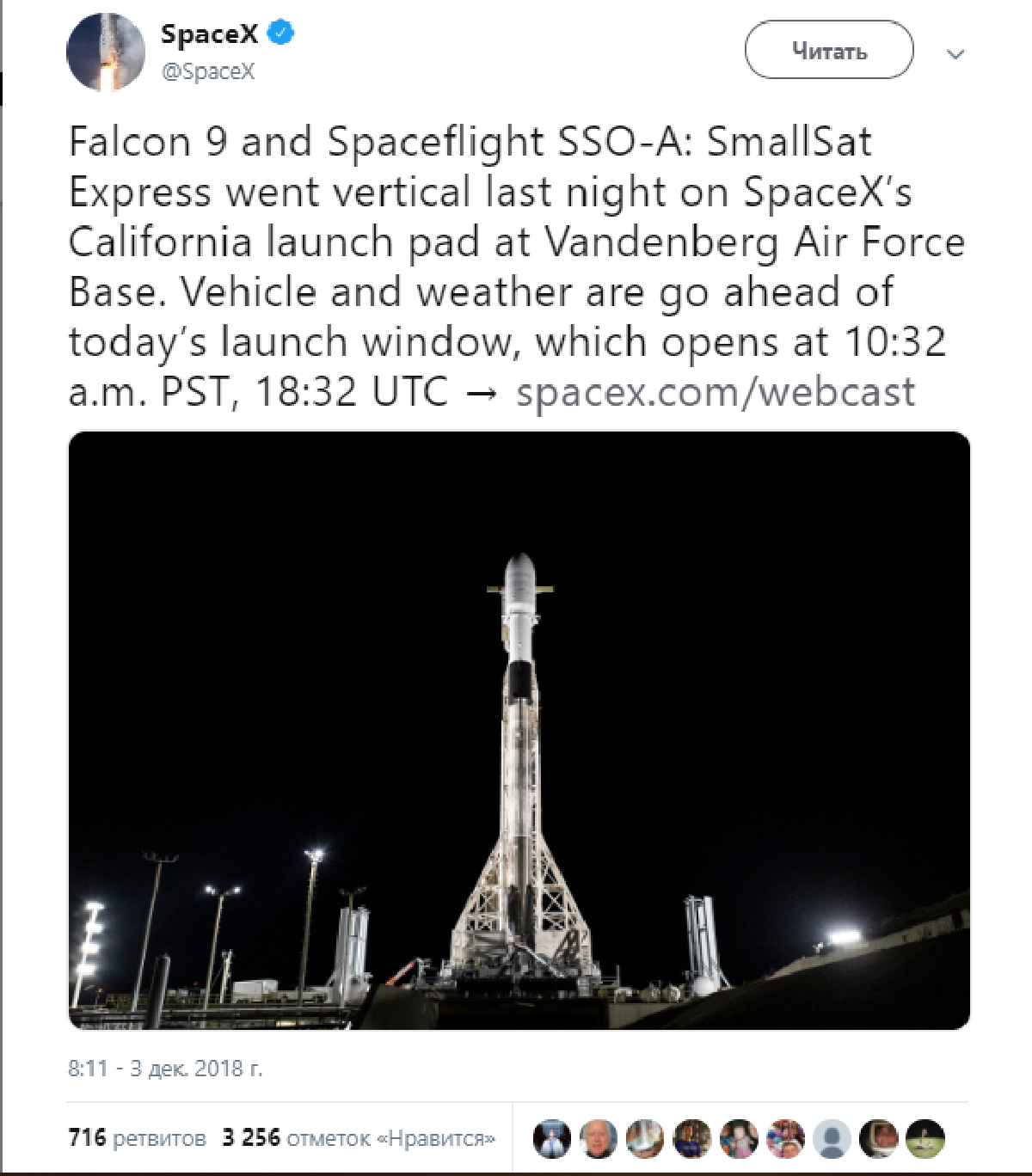Open the spacex.com/webcast link
The height and width of the screenshot is (1176, 1032).
tap(715, 392)
